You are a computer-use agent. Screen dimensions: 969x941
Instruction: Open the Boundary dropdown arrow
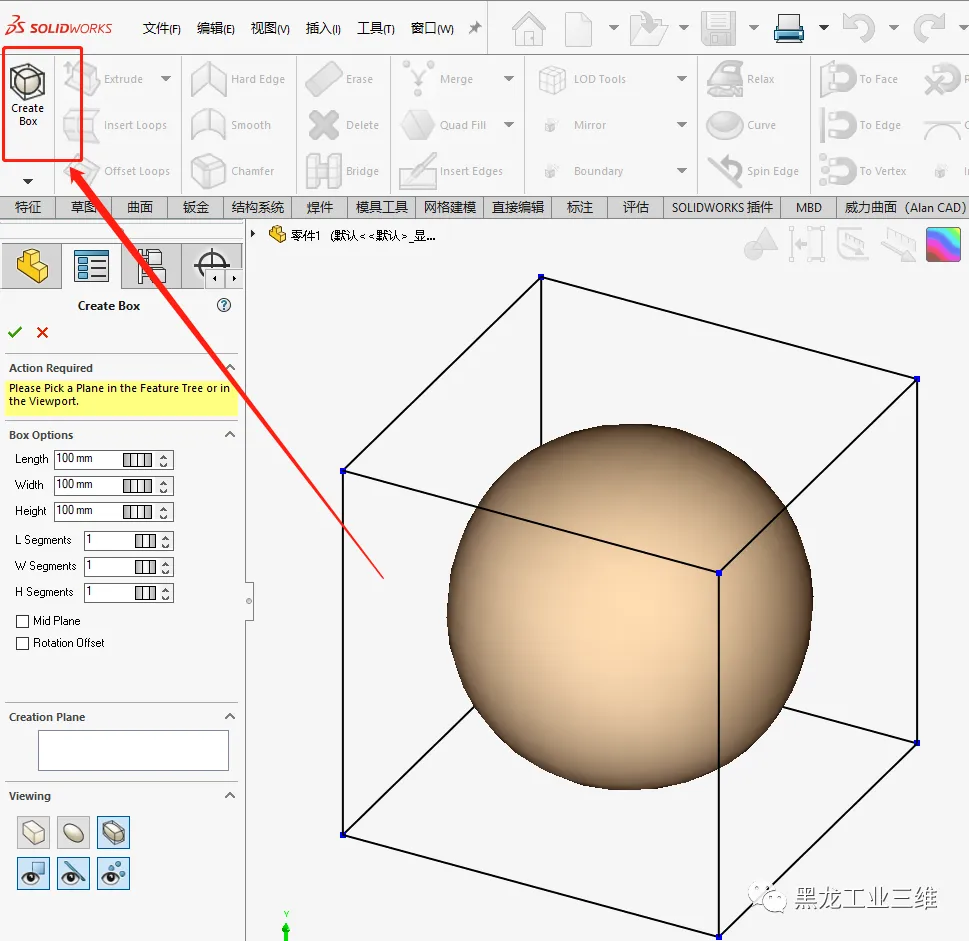682,171
